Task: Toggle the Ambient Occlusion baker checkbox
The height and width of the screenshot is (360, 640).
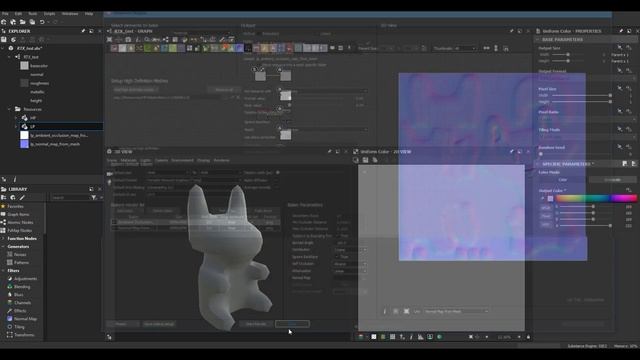Action: 114,222
